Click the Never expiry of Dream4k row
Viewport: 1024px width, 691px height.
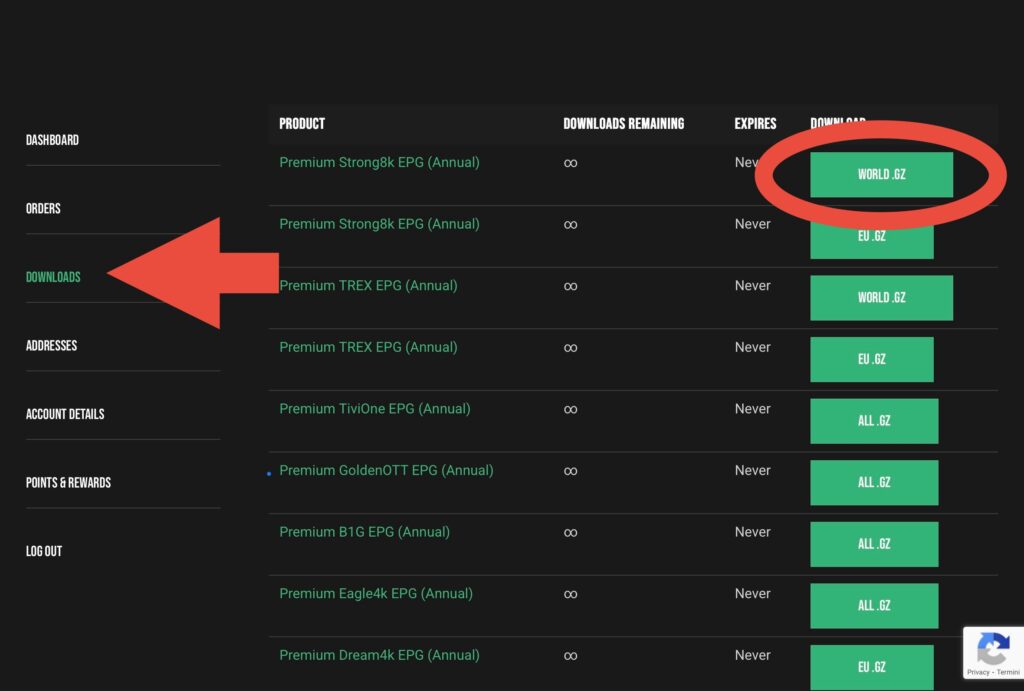[752, 655]
